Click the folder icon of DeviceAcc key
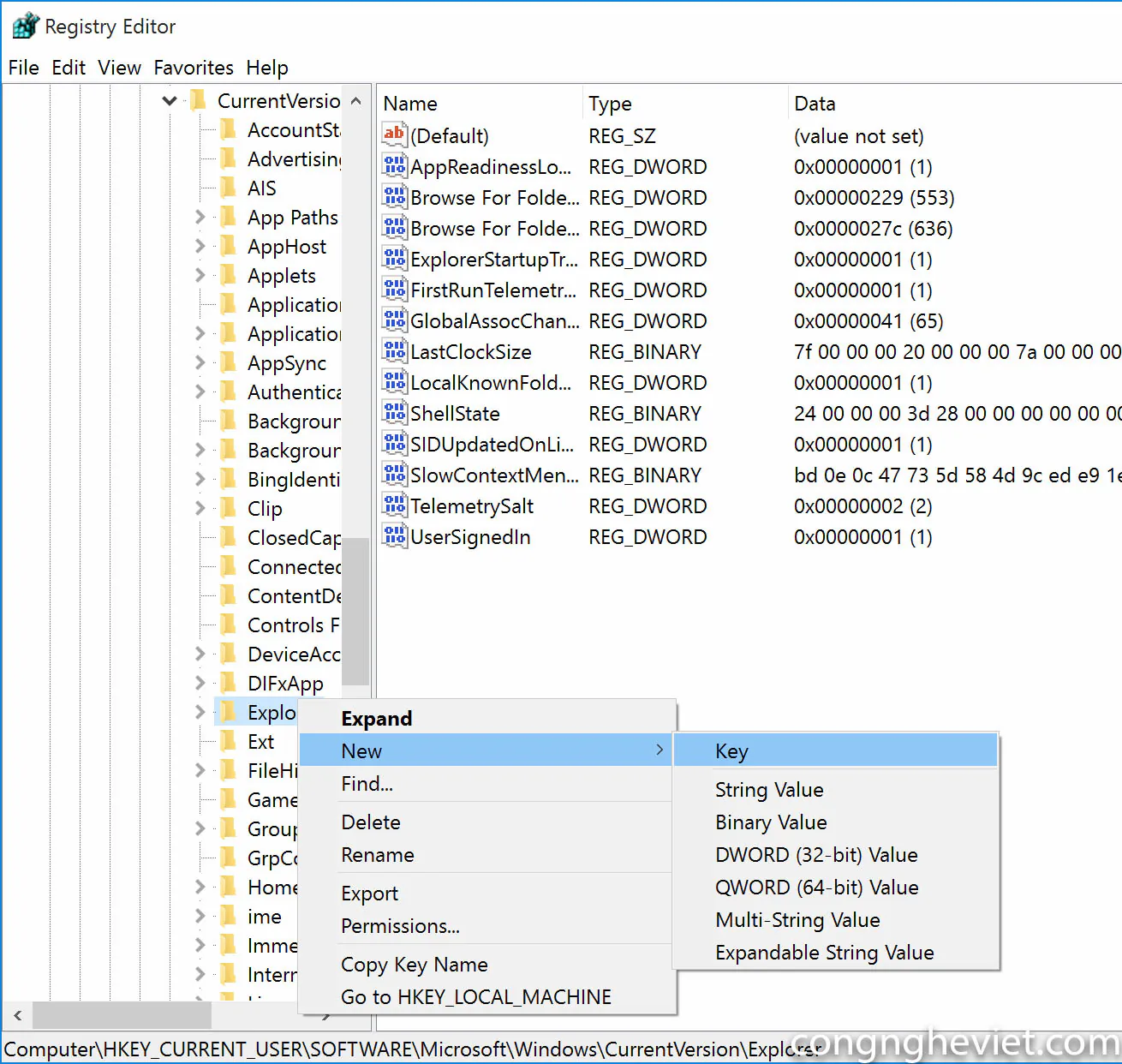Screen dimensions: 1122x1064 [x=228, y=654]
